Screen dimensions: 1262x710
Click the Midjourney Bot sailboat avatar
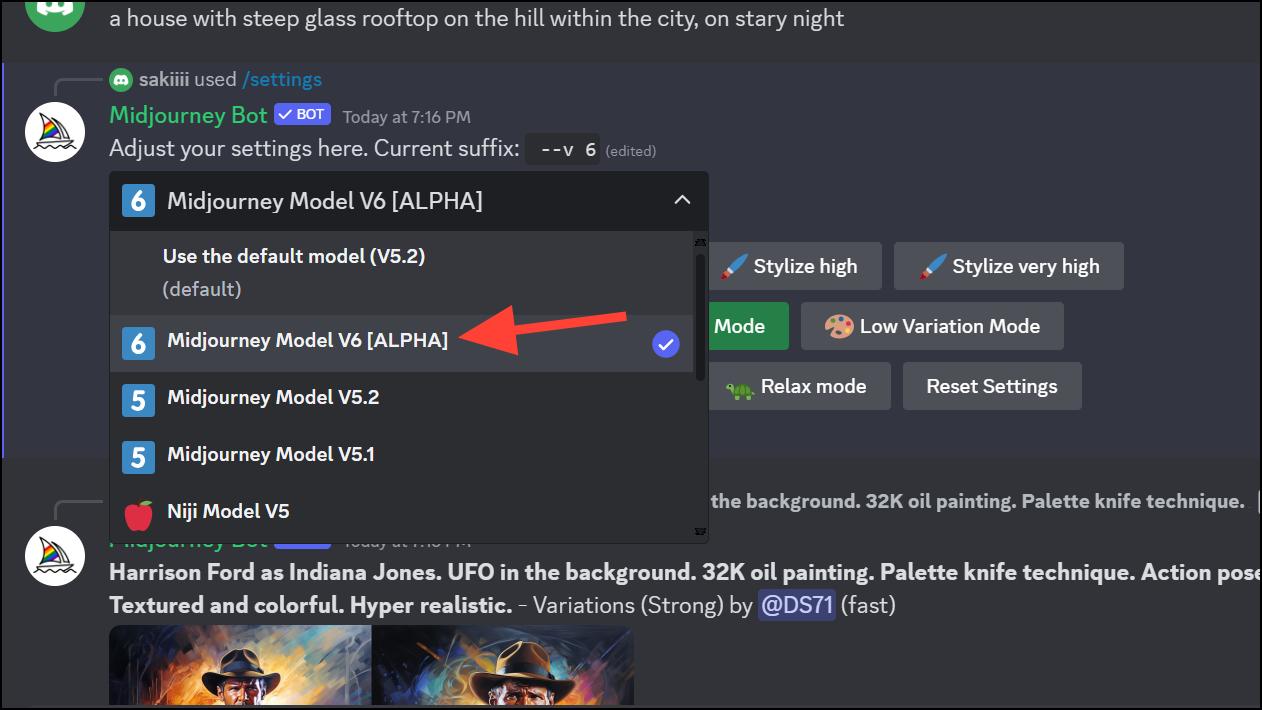pos(55,131)
